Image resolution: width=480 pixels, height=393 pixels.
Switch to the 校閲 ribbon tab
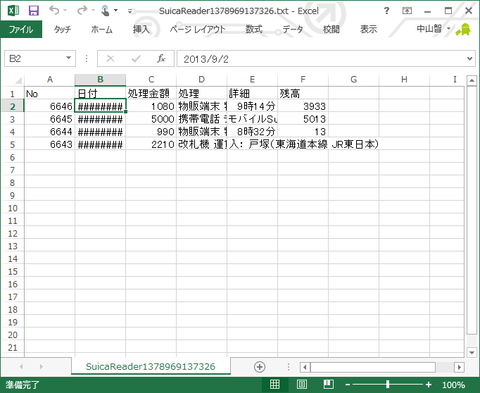331,29
